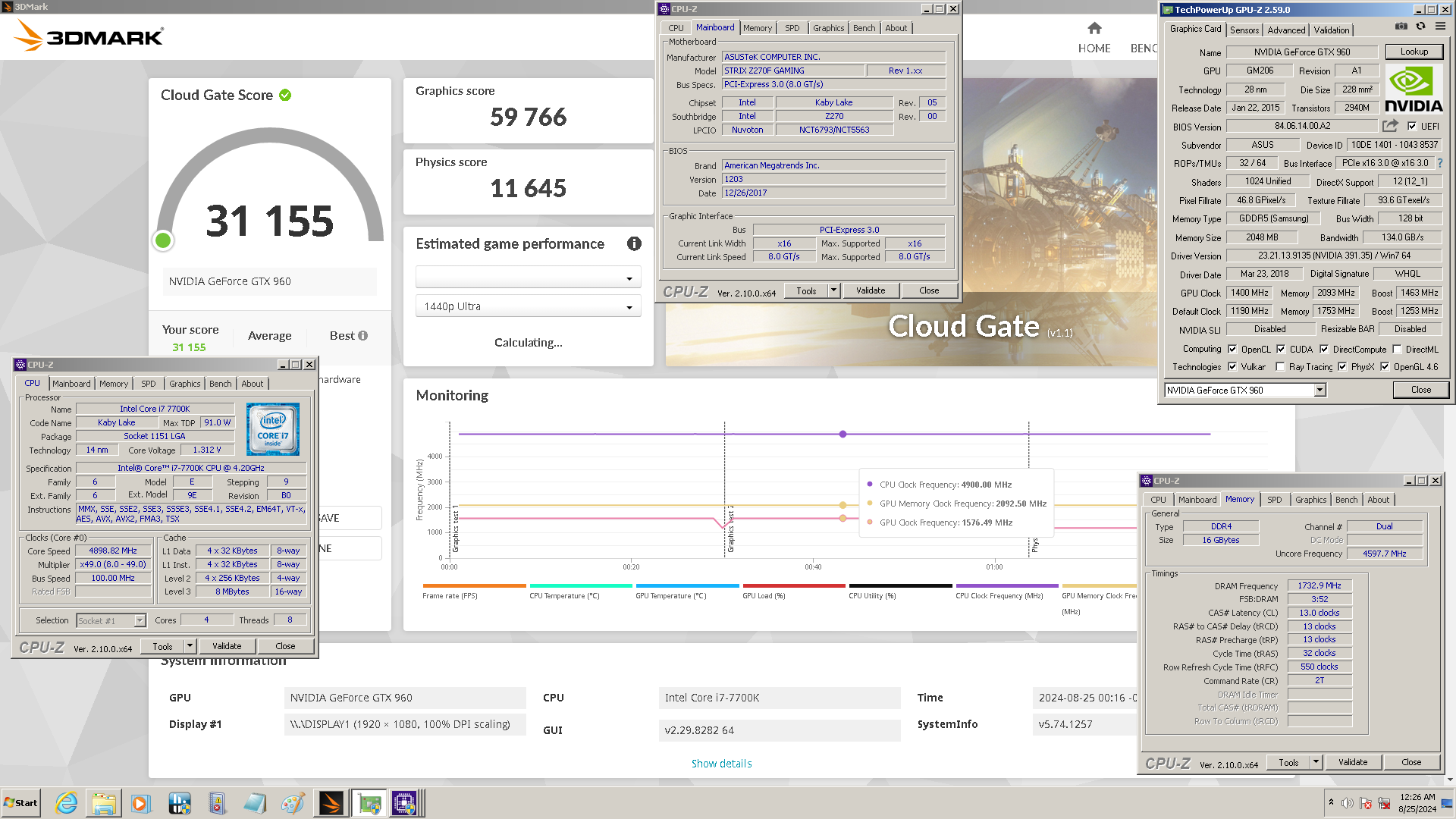The height and width of the screenshot is (819, 1456).
Task: Take a GPU-Z screenshot with the camera icon
Action: click(1401, 26)
